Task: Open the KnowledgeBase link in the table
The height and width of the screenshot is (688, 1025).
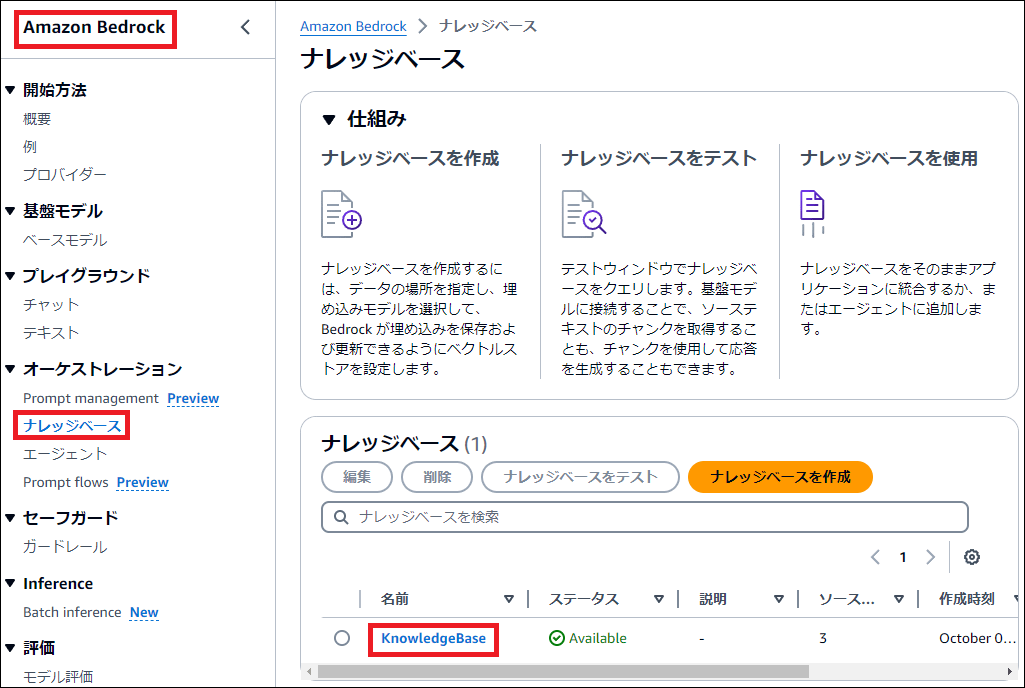Action: click(x=433, y=638)
